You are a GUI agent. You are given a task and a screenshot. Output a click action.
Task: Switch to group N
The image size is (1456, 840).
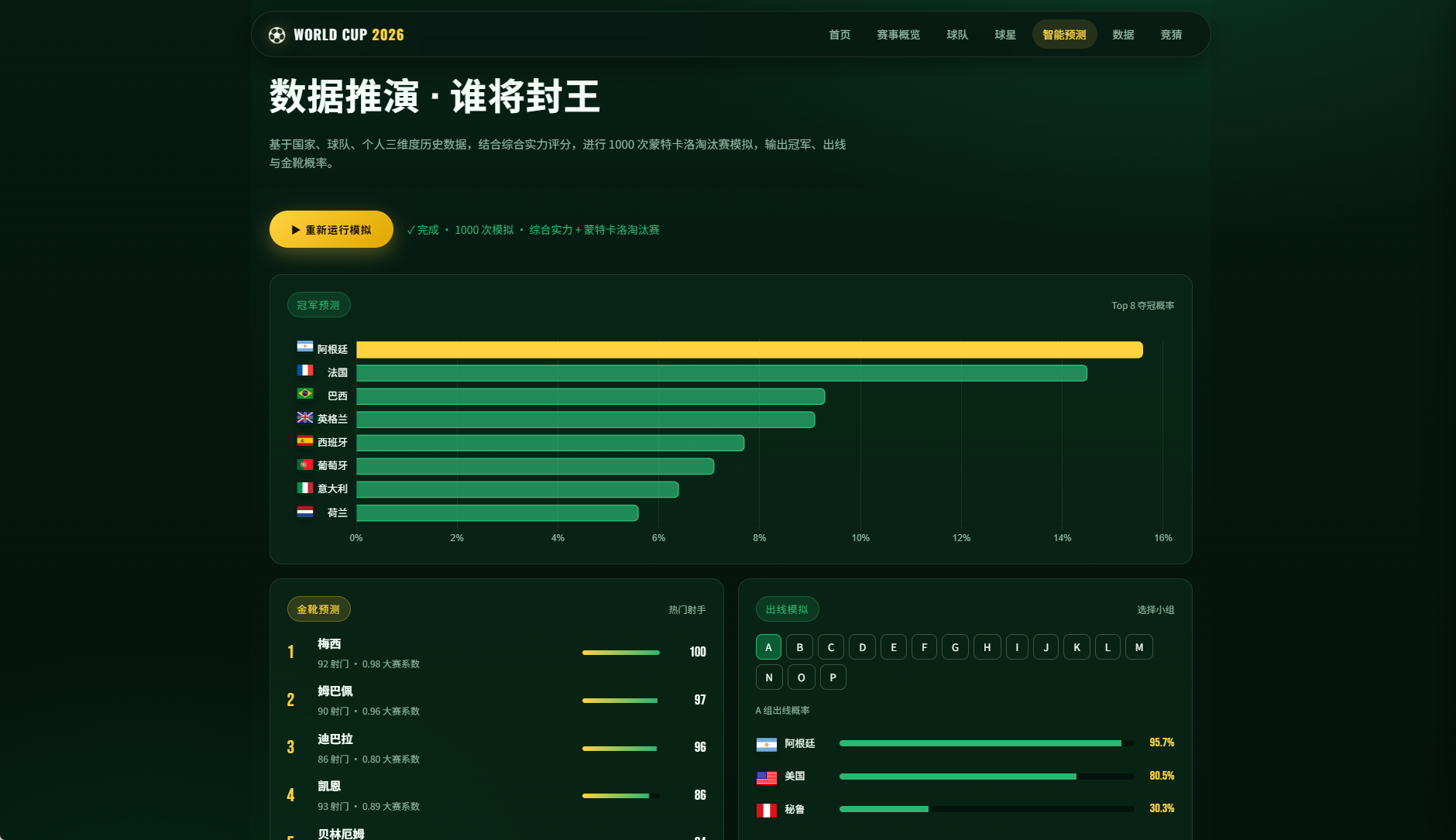[769, 677]
